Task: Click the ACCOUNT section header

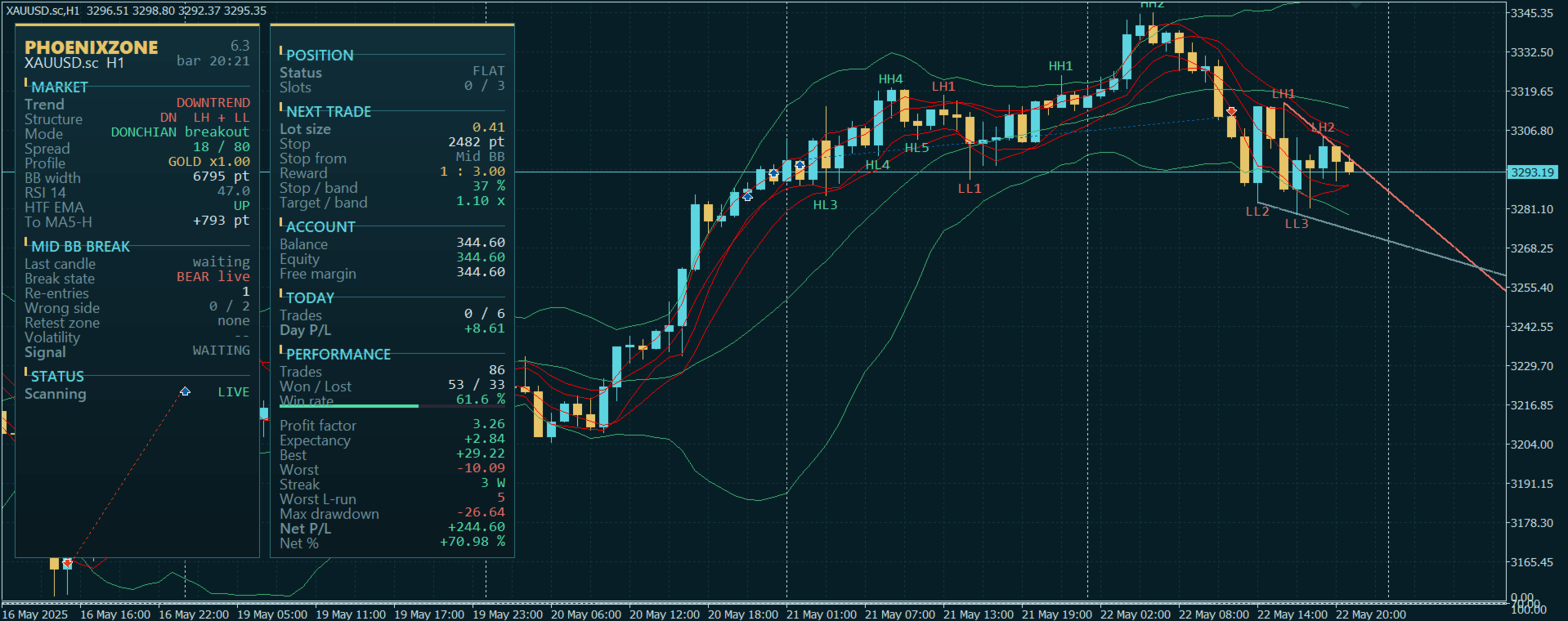Action: pyautogui.click(x=320, y=226)
